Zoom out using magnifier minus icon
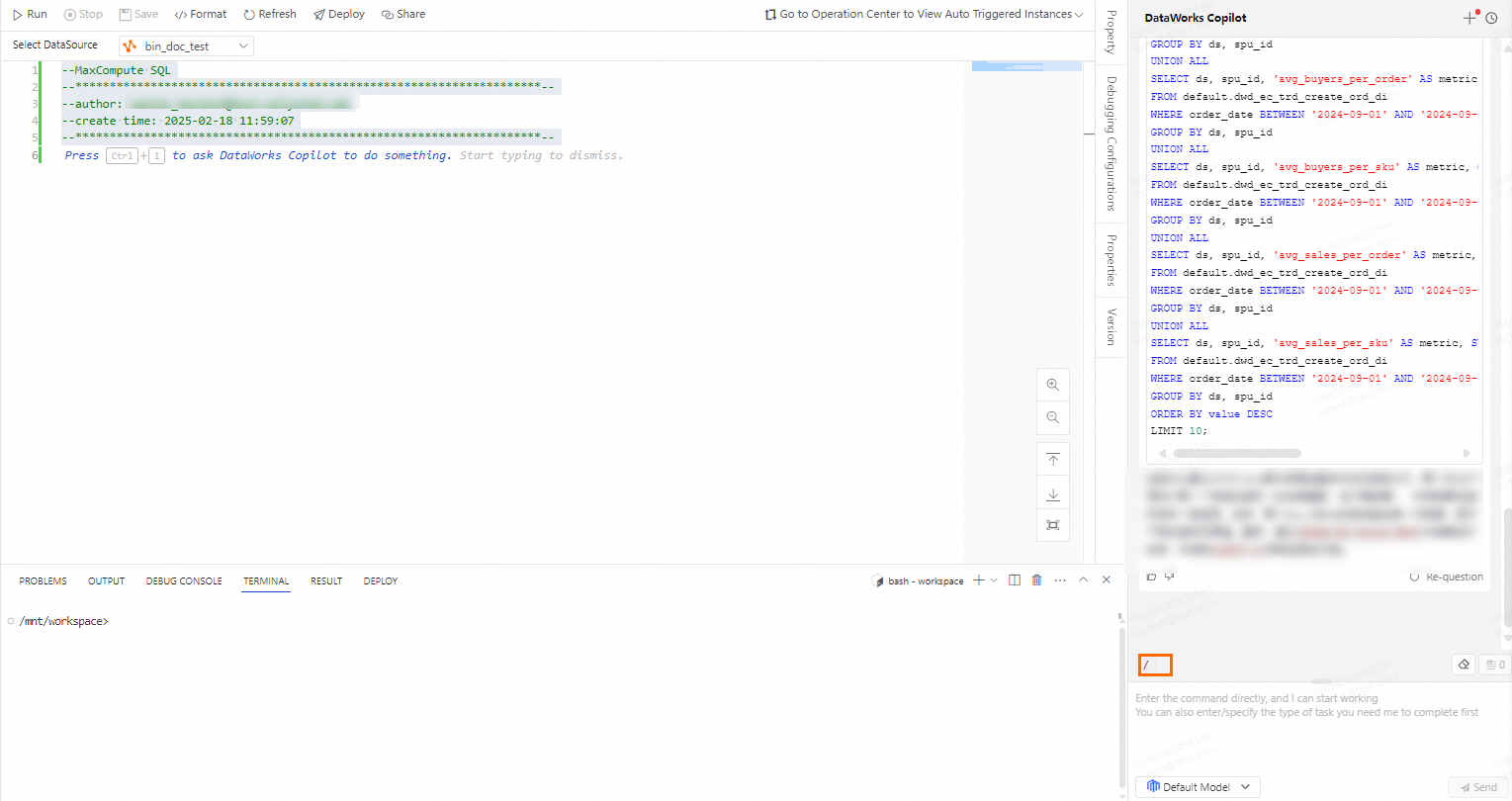Screen dimensions: 1512x801 click(1052, 417)
